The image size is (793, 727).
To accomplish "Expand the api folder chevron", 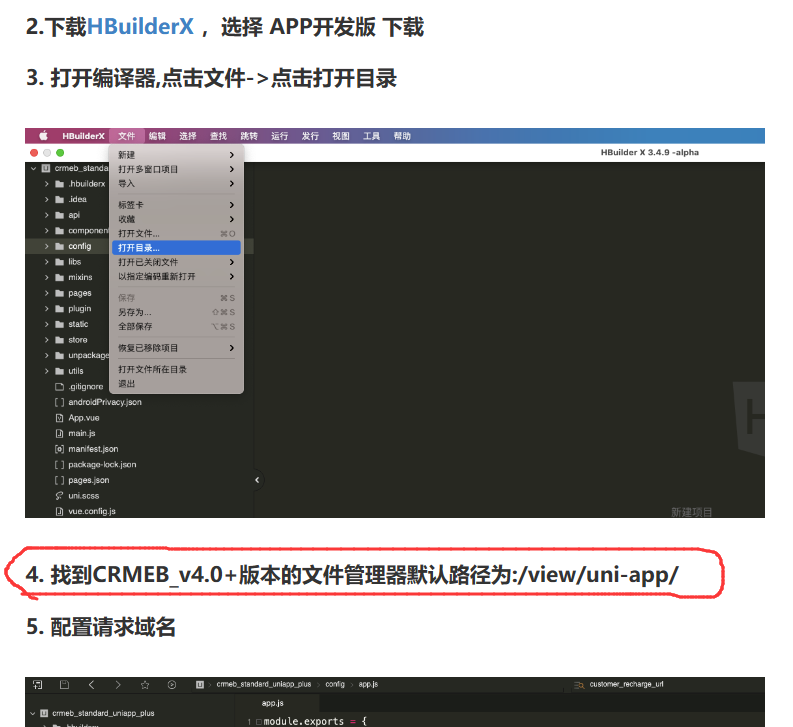I will [x=47, y=215].
